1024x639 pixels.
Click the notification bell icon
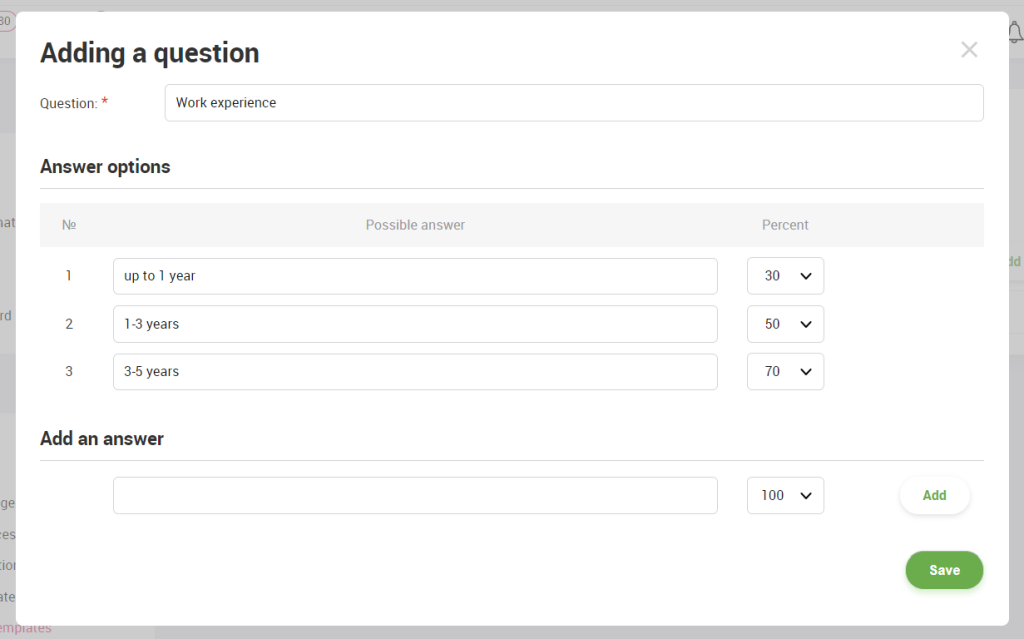pos(1016,31)
